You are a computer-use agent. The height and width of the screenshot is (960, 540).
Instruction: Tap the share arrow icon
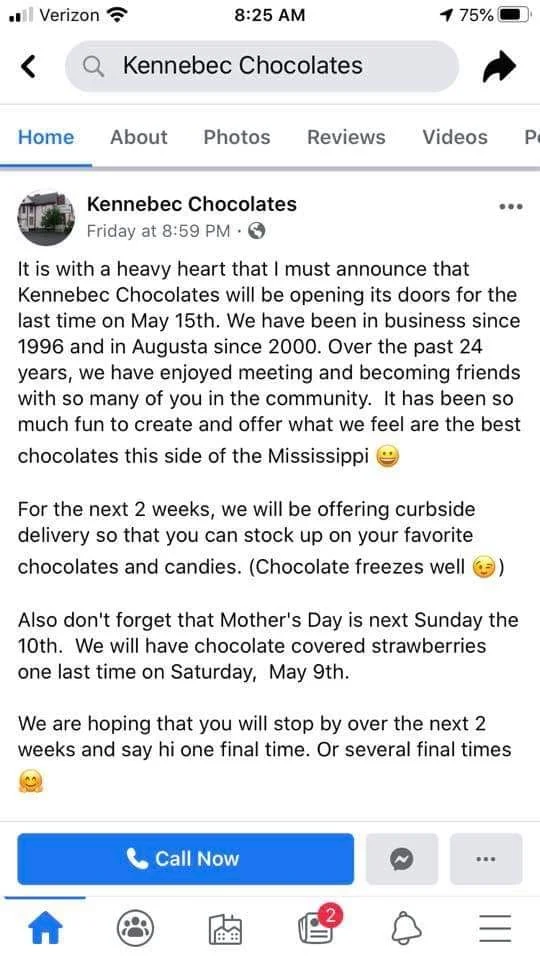[499, 67]
